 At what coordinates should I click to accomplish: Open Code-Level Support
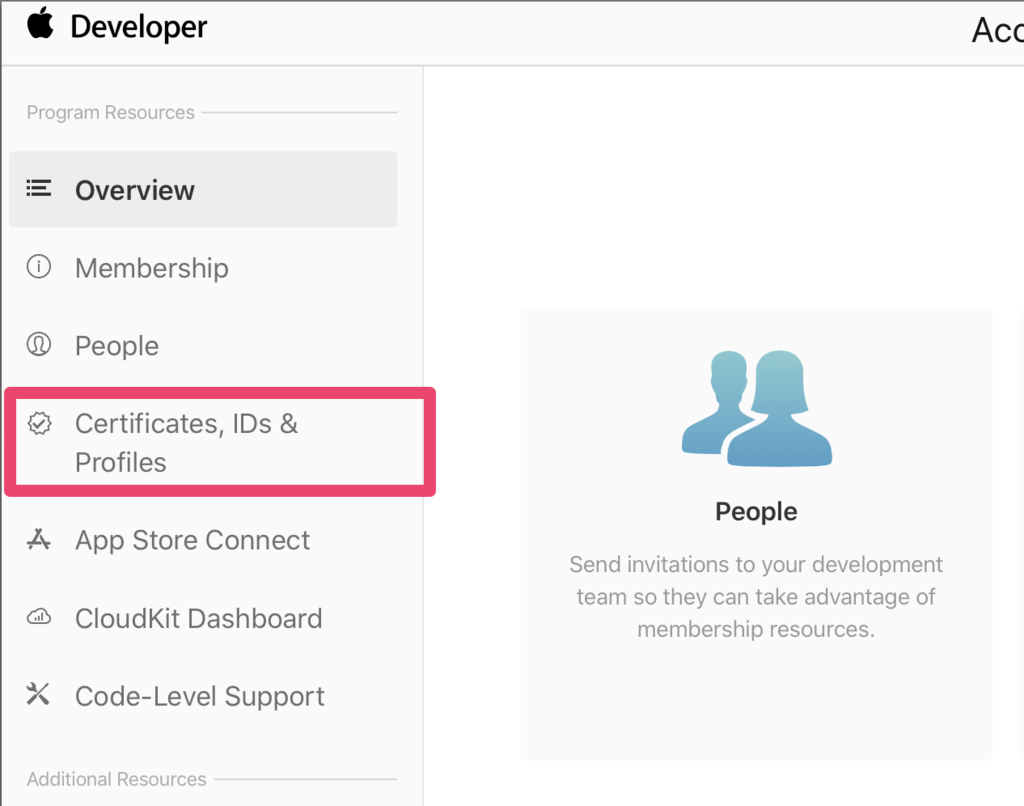(x=200, y=697)
